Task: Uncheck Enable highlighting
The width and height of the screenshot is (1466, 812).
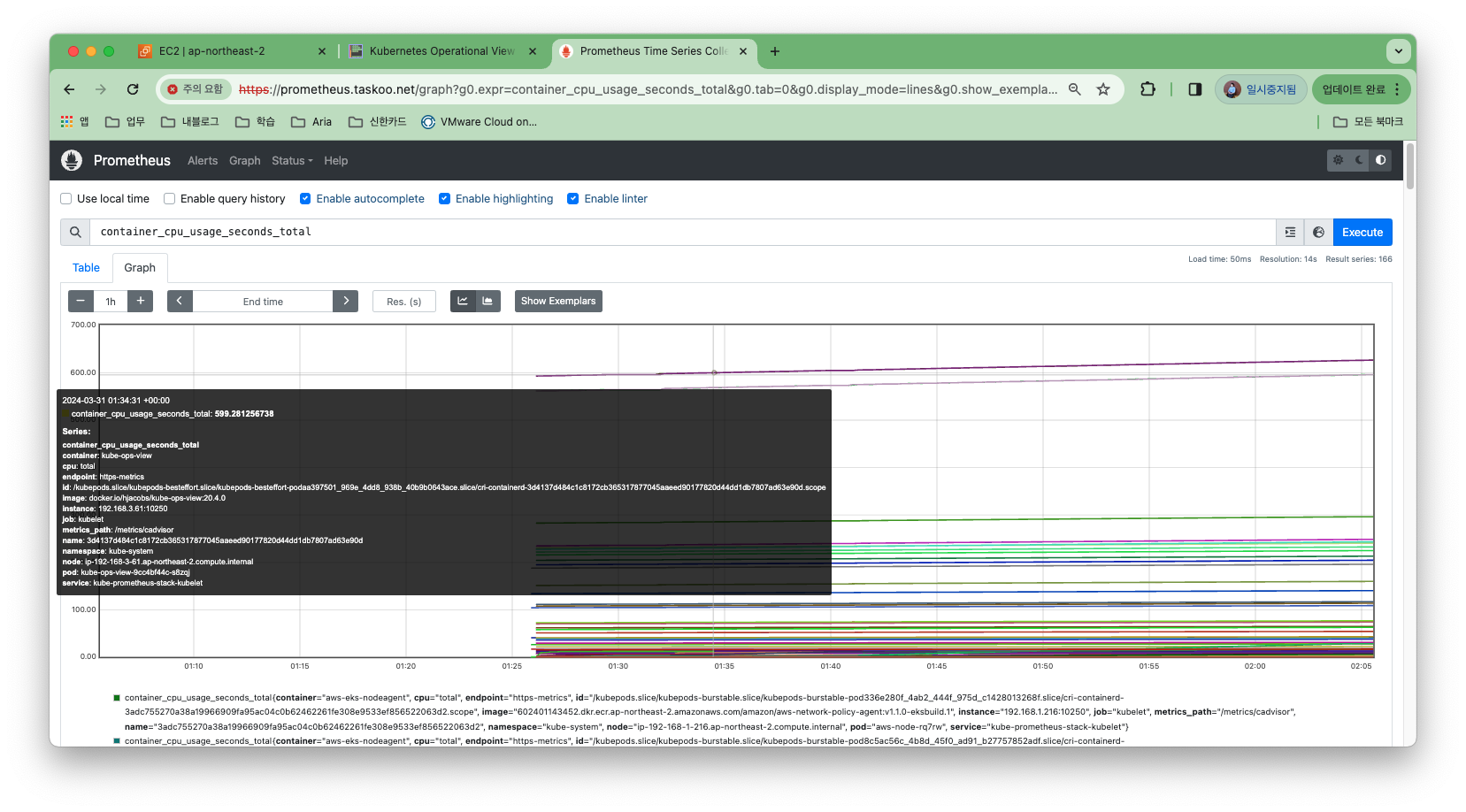Action: (444, 199)
